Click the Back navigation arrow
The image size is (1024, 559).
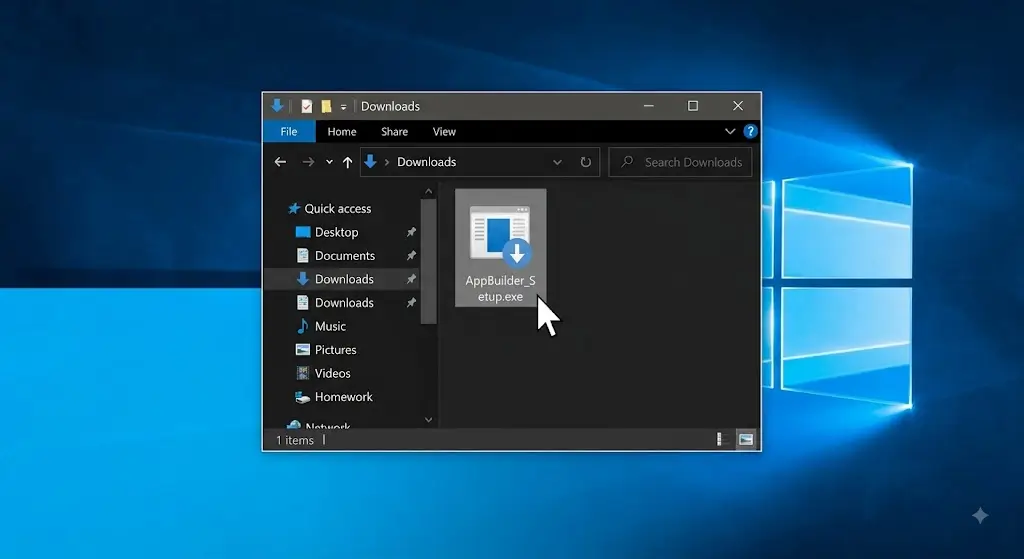point(280,162)
